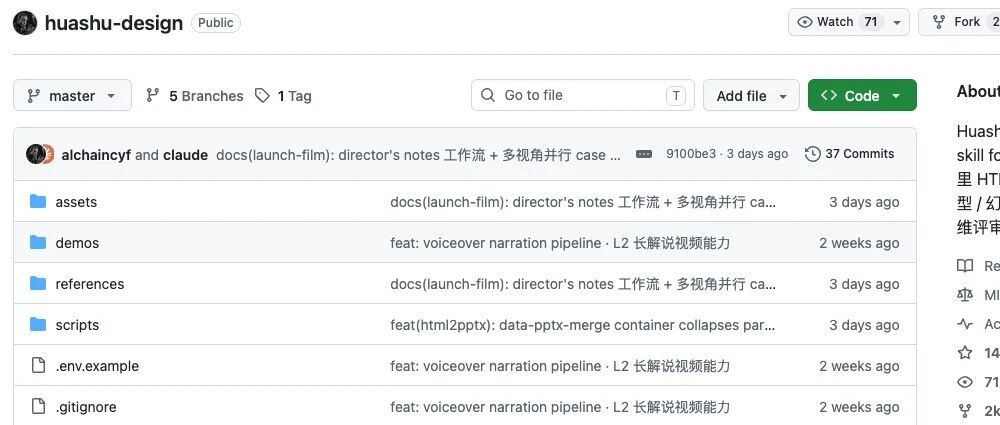Click the .gitignore file icon
This screenshot has height=425, width=1000.
click(x=38, y=406)
